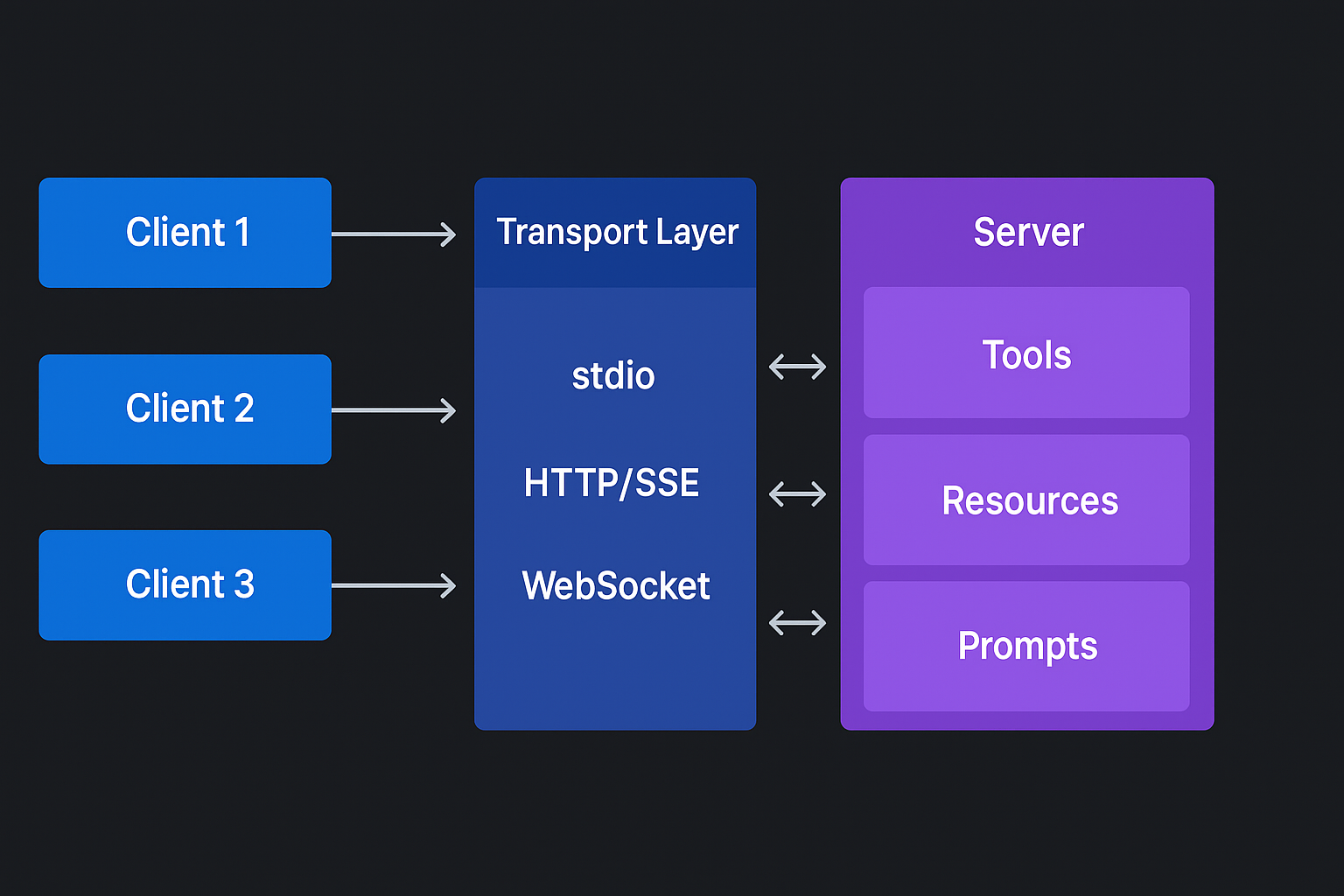Select the Client 3 node
The height and width of the screenshot is (896, 1344).
[185, 584]
